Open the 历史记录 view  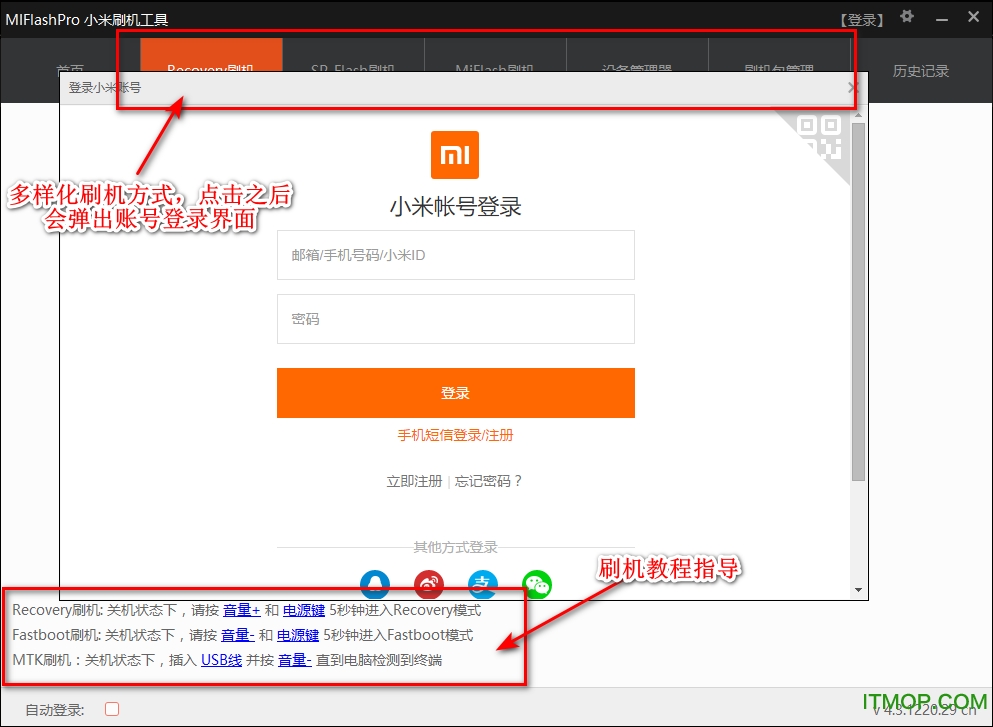920,71
